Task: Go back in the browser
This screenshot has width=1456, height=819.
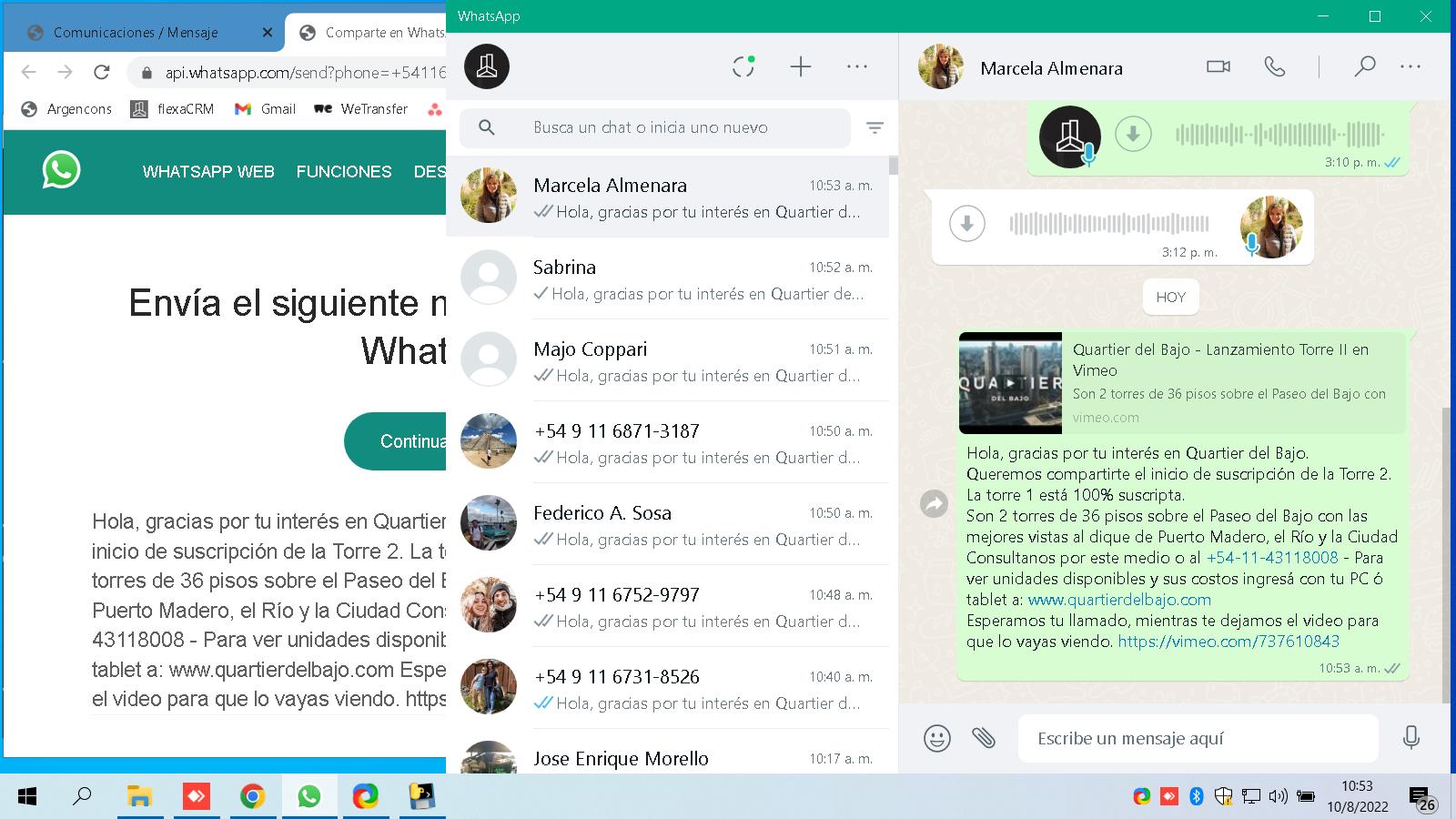Action: 28,72
